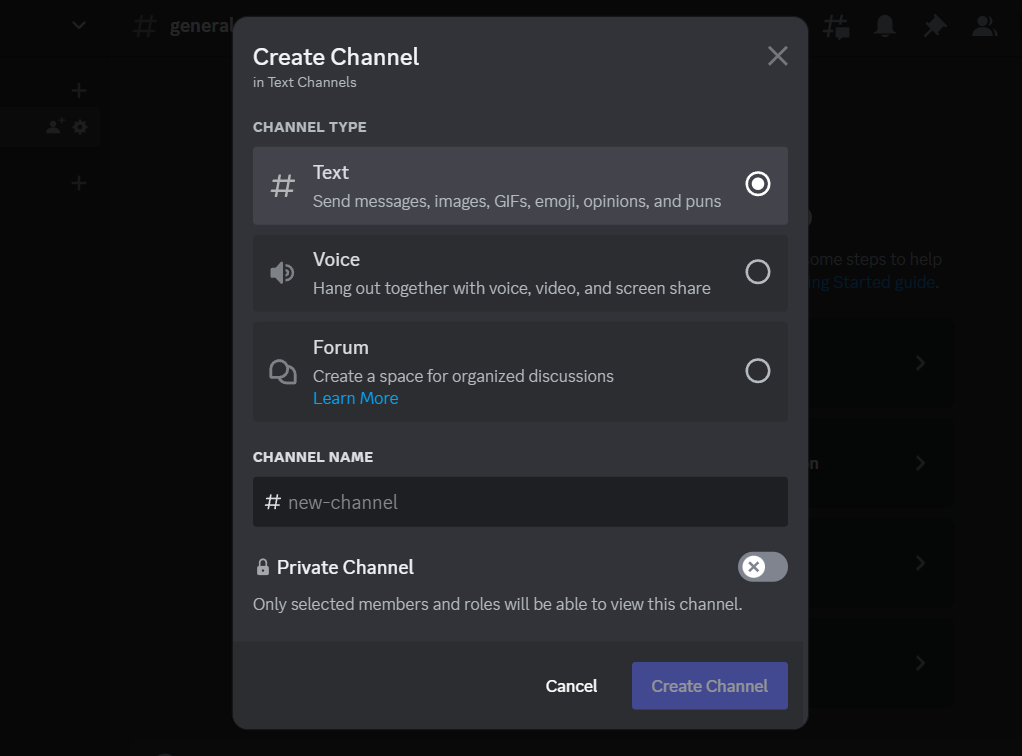1022x756 pixels.
Task: Click the bottommost chevron arrow on the right
Action: (920, 663)
